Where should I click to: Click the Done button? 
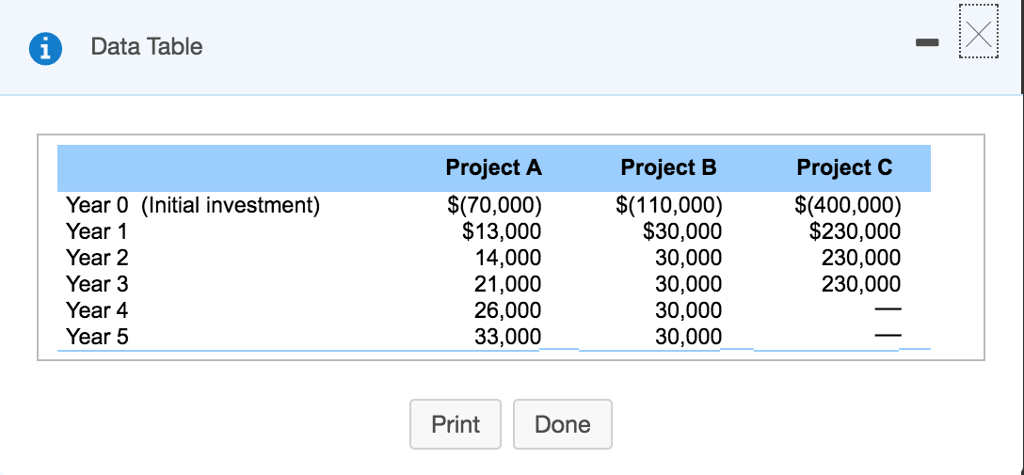click(562, 424)
